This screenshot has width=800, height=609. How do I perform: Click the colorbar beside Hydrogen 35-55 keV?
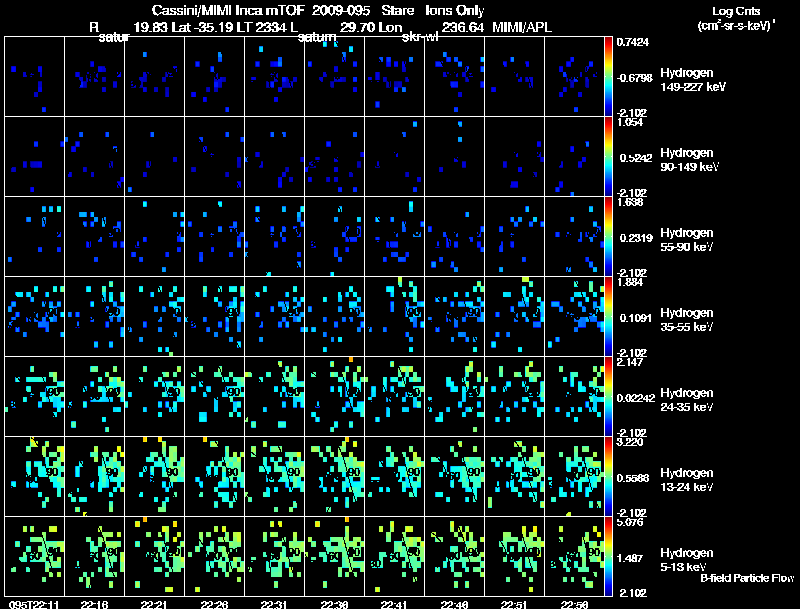[608, 317]
